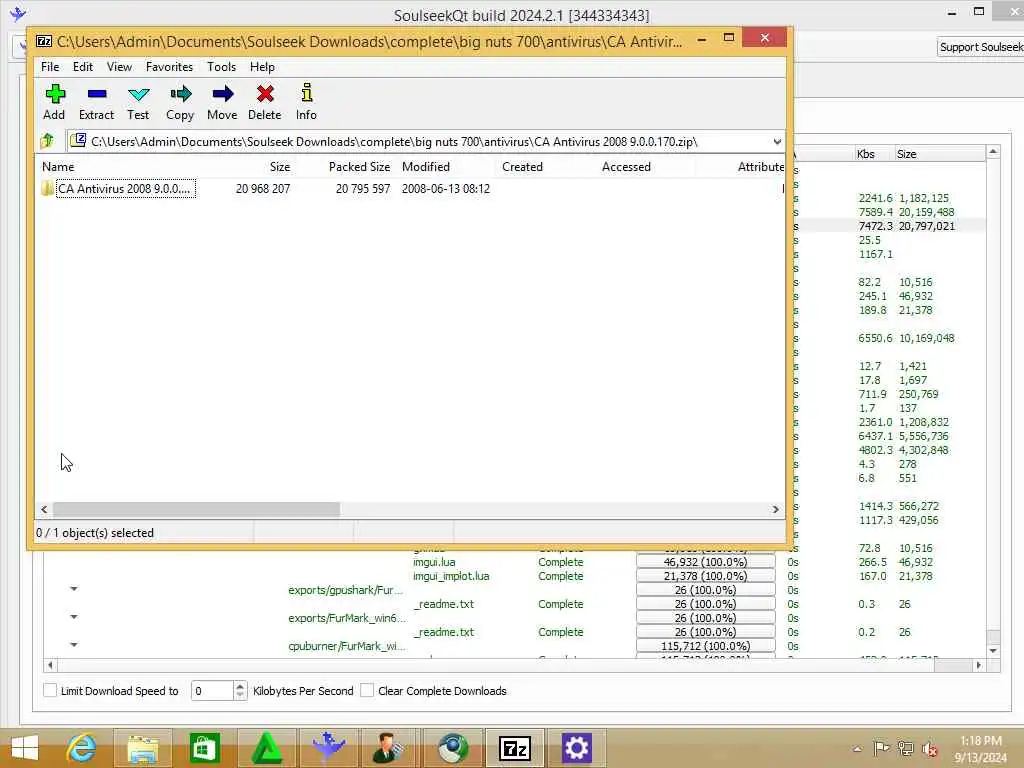Screen dimensions: 1024x768
Task: Open the person-with-phone taskbar app
Action: [x=389, y=748]
